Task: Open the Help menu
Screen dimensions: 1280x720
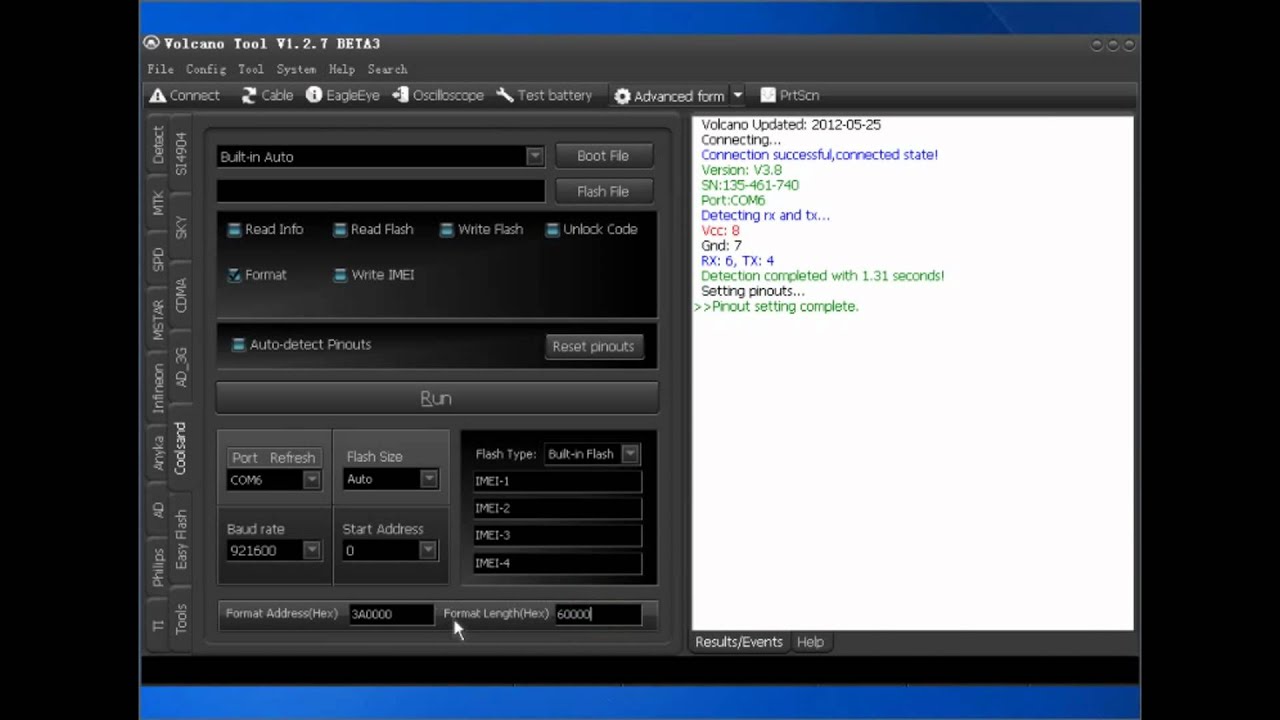Action: pos(342,69)
